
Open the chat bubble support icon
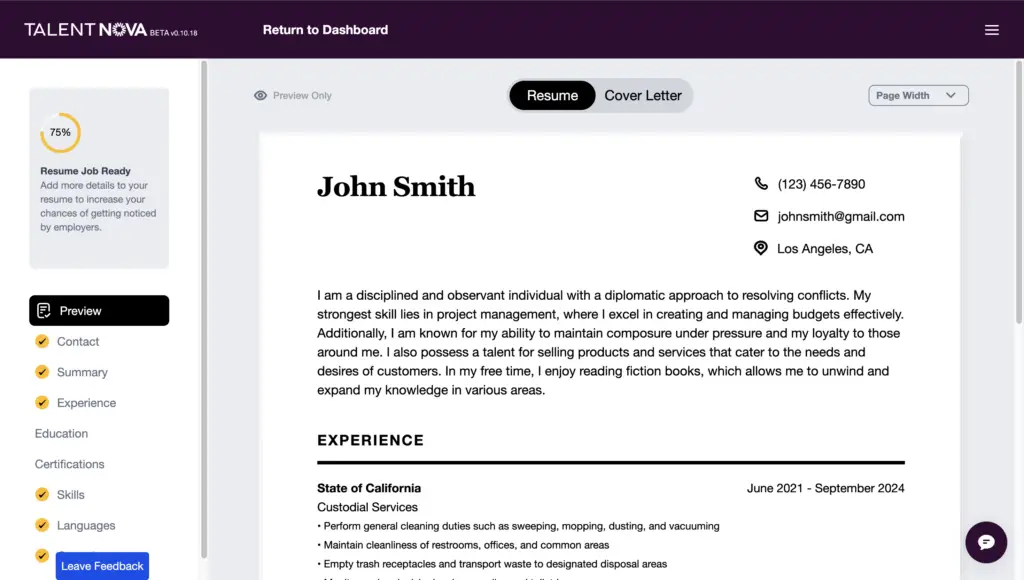(x=986, y=542)
